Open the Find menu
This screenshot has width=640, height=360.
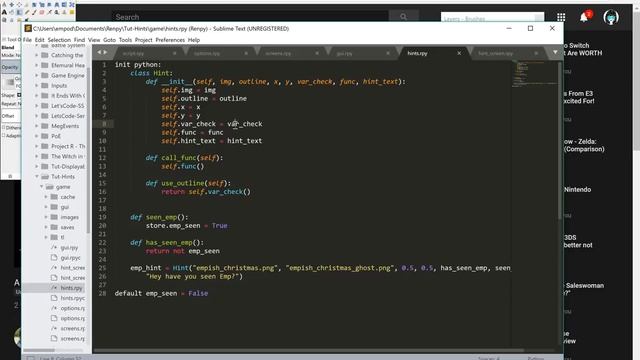click(79, 40)
